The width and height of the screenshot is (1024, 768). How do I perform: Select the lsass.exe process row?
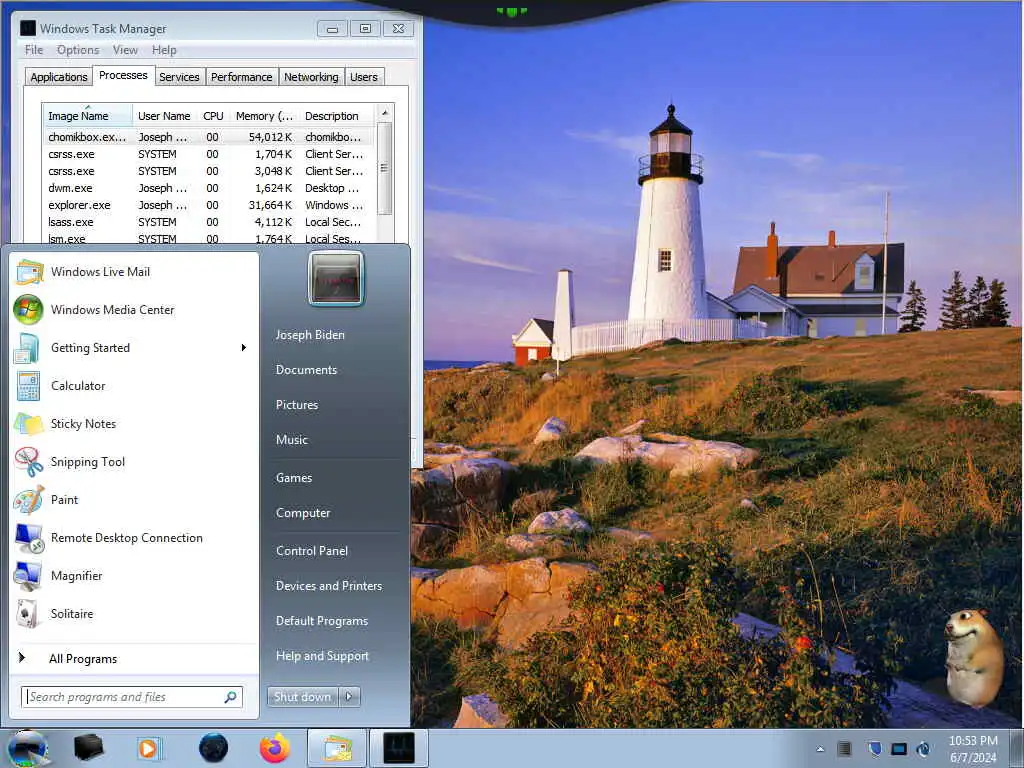pyautogui.click(x=208, y=222)
